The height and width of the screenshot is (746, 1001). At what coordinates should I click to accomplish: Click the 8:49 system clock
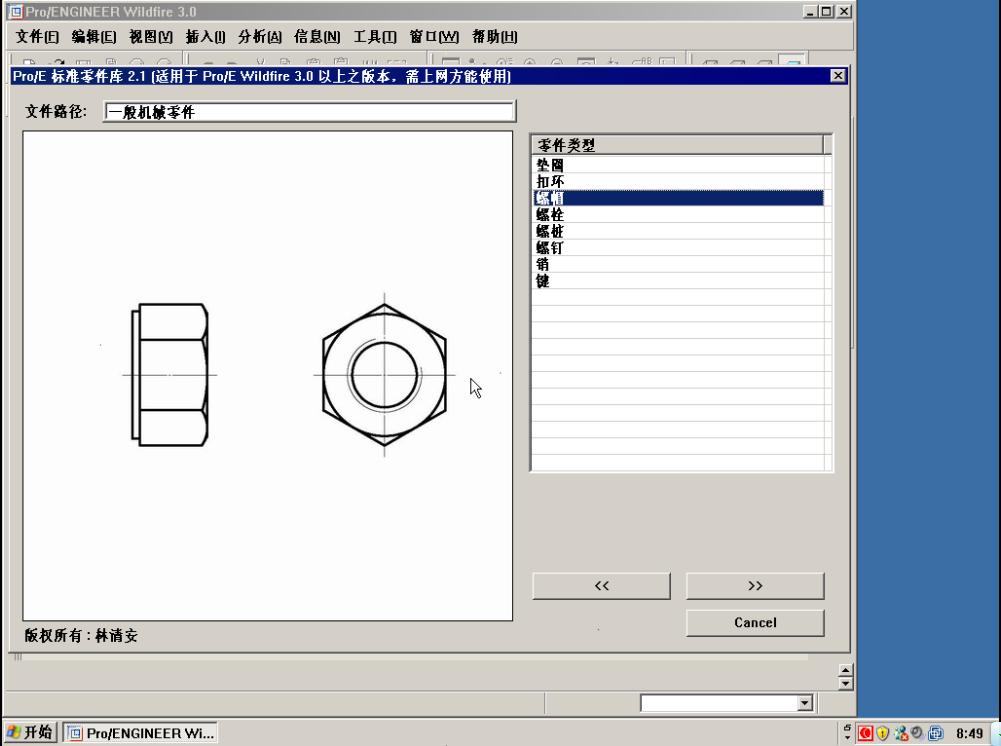[x=970, y=733]
